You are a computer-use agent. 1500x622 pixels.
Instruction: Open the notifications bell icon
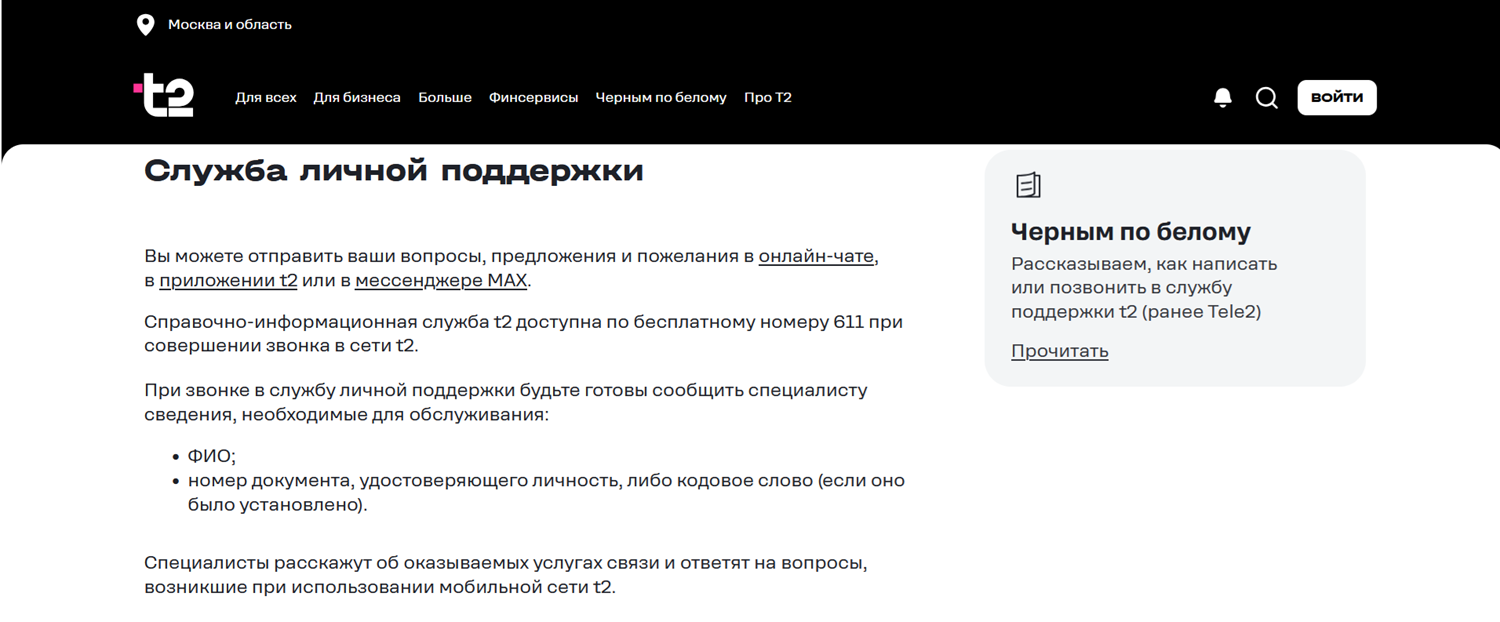pos(1222,97)
